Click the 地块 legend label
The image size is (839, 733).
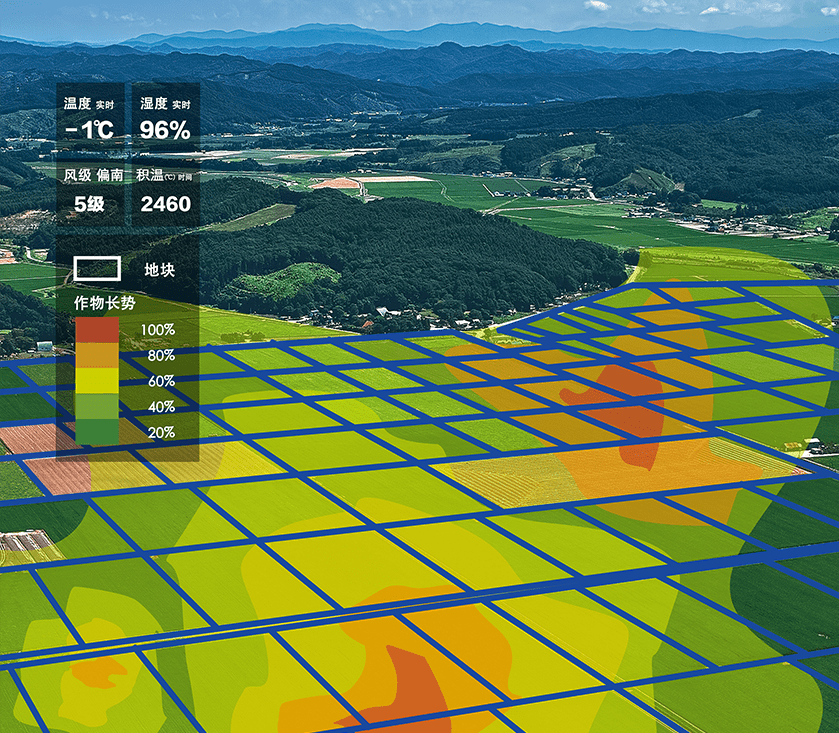tap(160, 269)
